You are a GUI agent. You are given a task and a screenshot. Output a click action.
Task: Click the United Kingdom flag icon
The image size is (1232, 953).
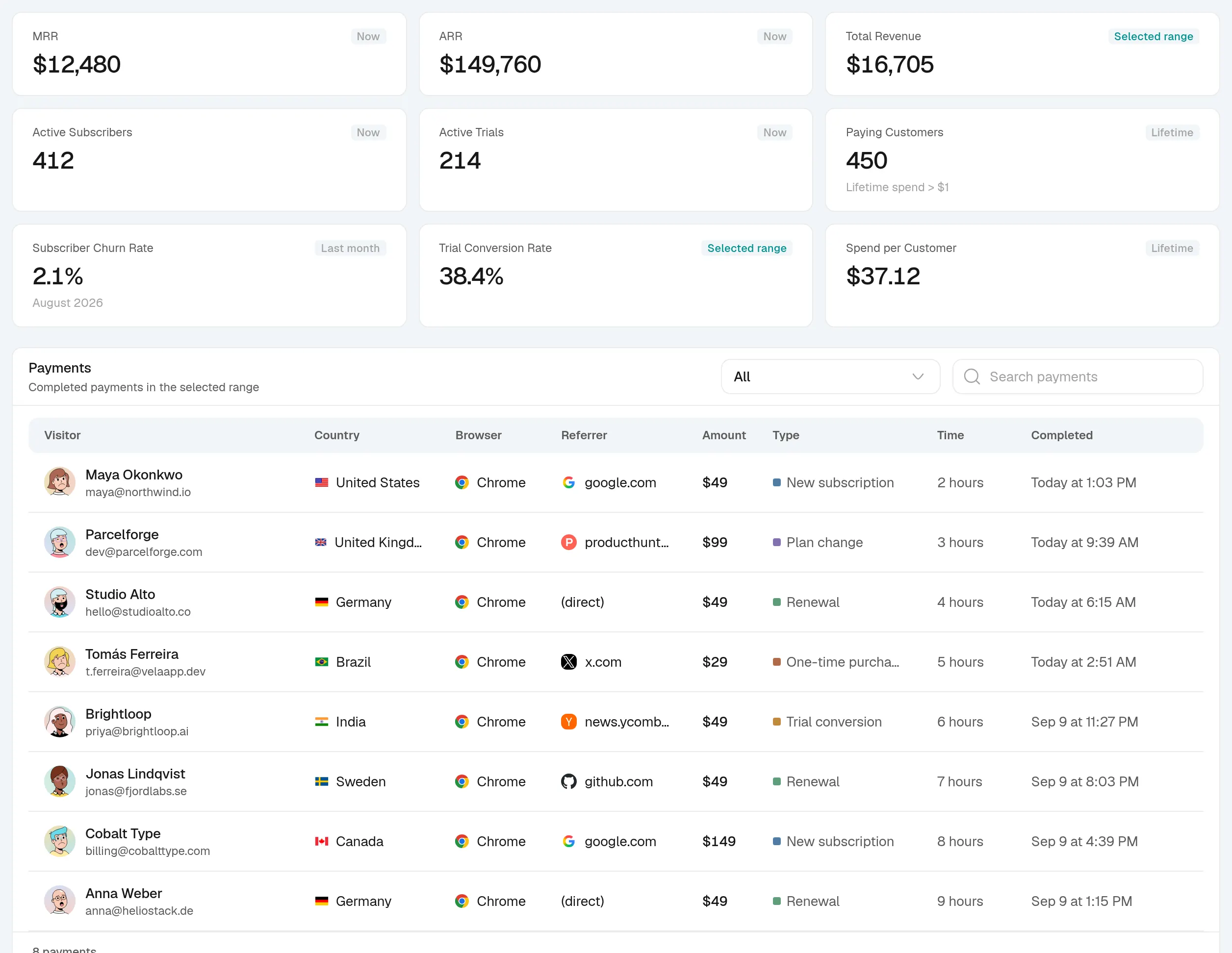point(321,542)
